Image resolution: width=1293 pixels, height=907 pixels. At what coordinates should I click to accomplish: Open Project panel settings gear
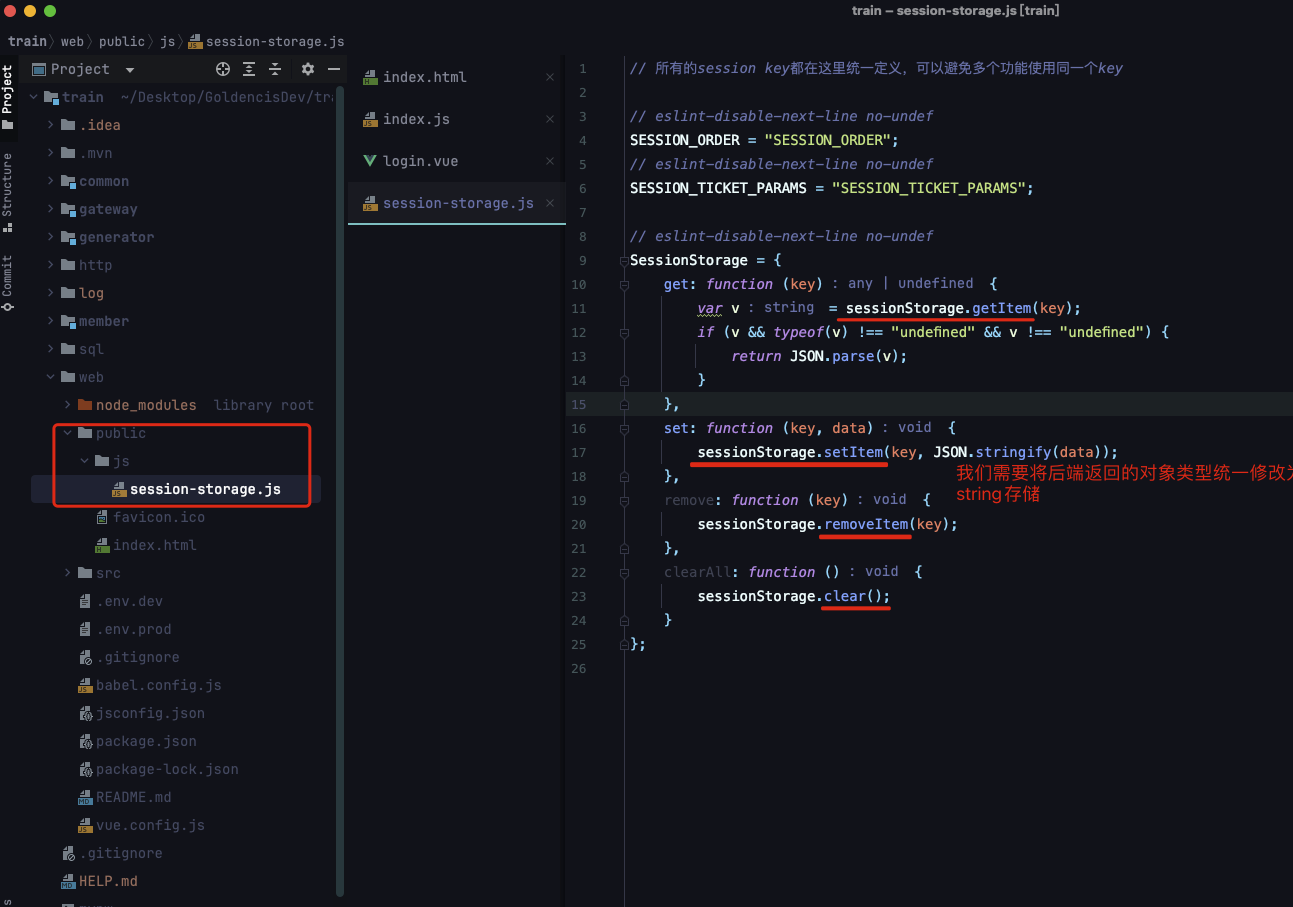[x=308, y=69]
